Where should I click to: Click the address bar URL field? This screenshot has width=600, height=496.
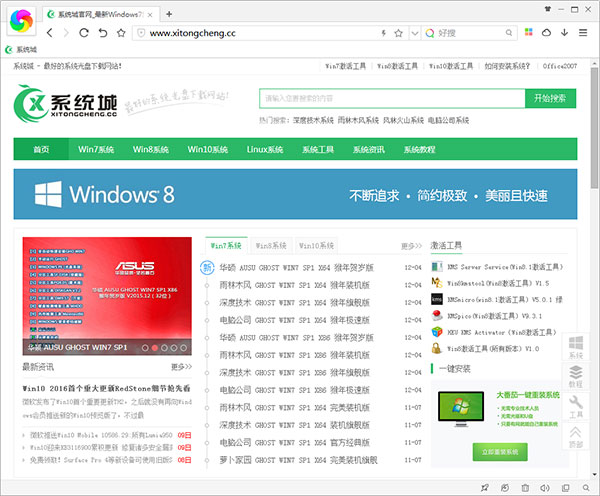[x=260, y=33]
